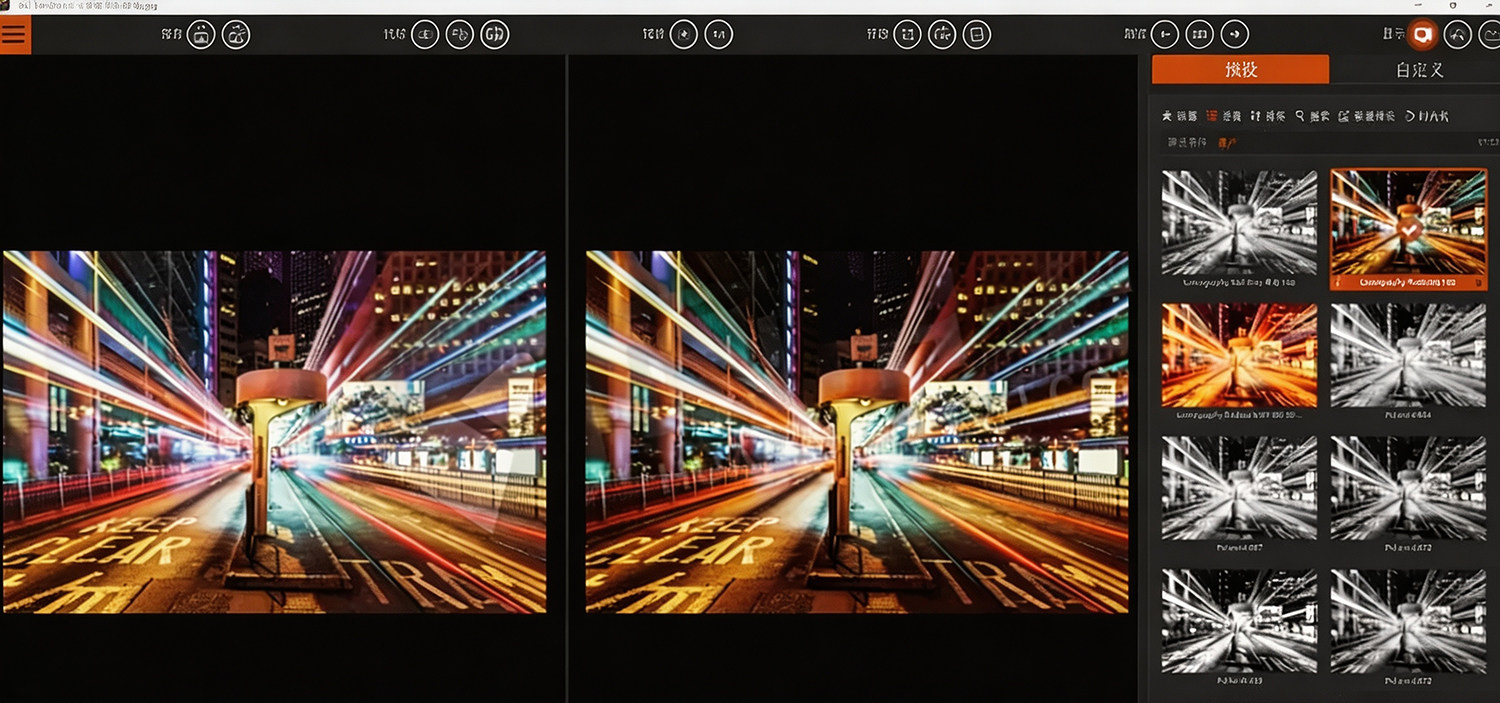Switch to the 自定义 (Custom) tab
The width and height of the screenshot is (1500, 703).
point(1419,69)
